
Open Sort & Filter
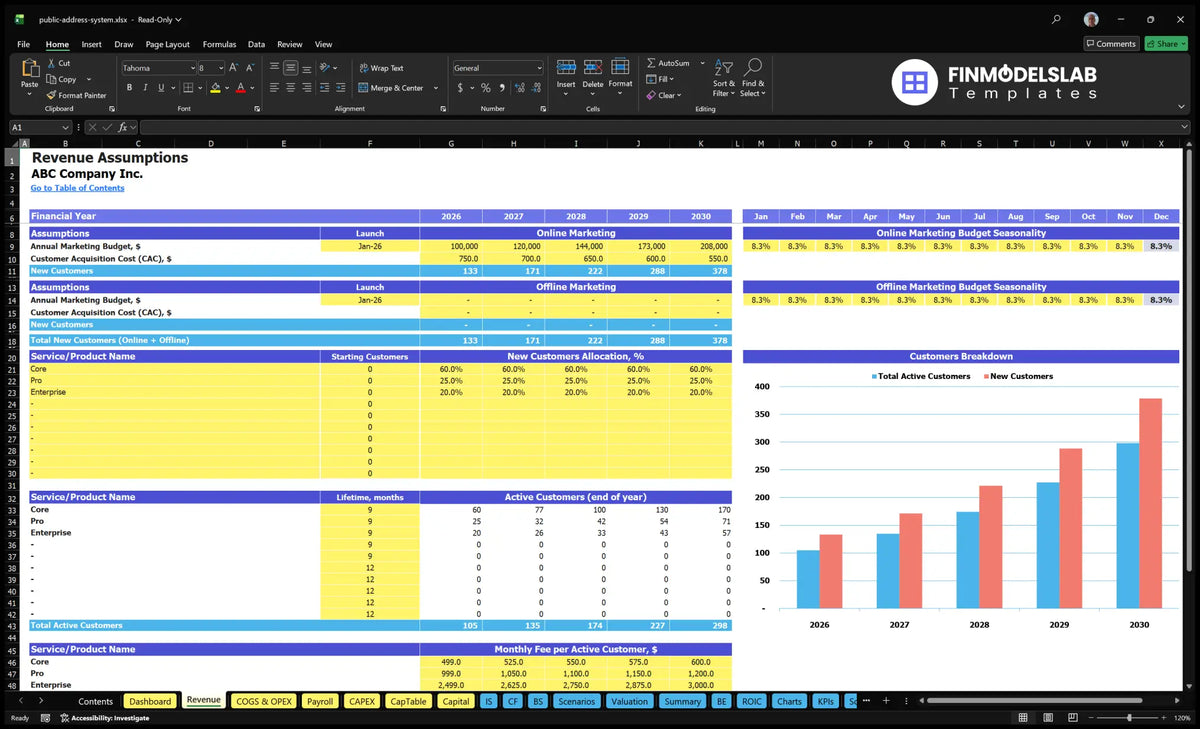(724, 77)
